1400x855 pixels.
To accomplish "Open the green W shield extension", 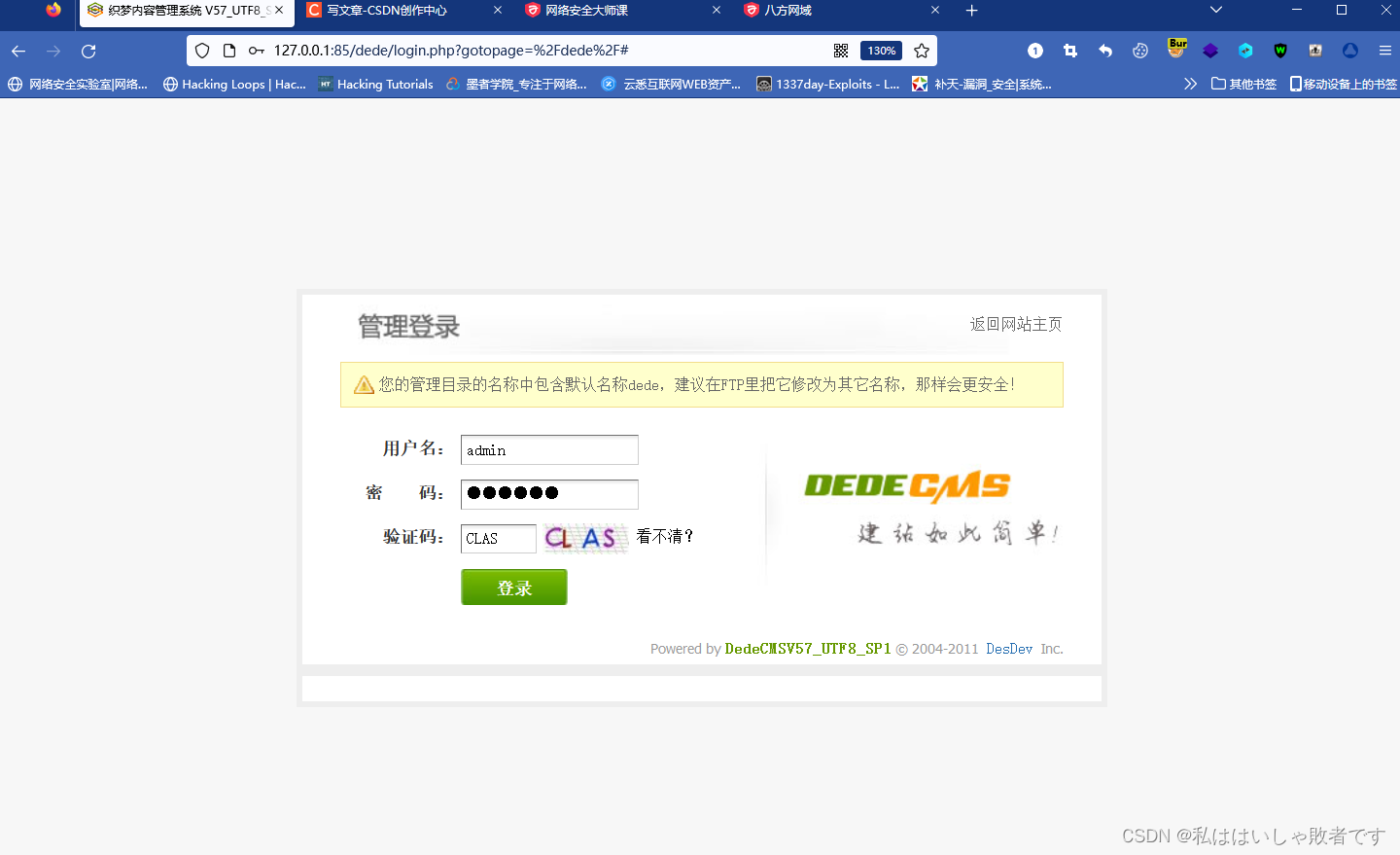I will (1280, 51).
